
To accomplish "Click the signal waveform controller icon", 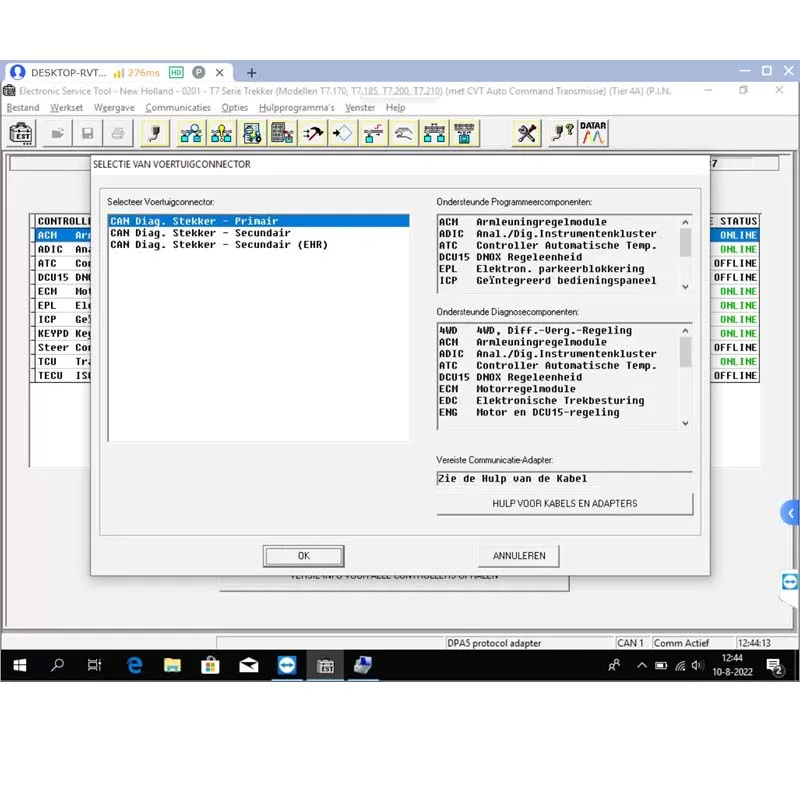I will click(x=373, y=134).
